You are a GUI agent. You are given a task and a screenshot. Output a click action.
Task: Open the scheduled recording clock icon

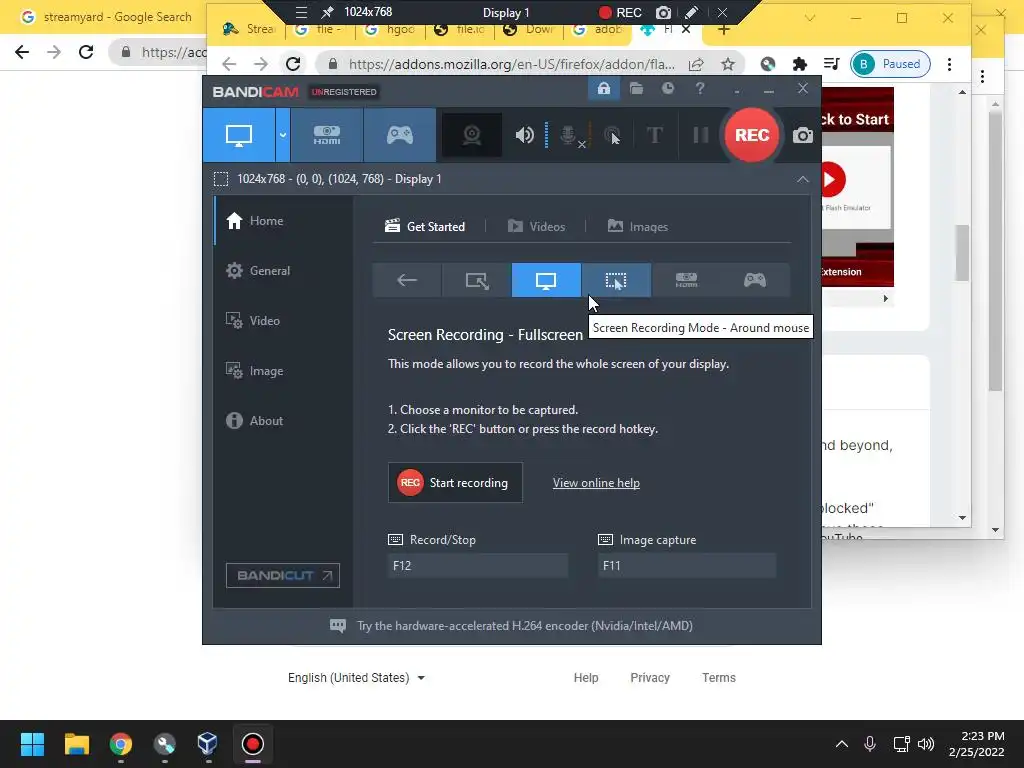[667, 88]
